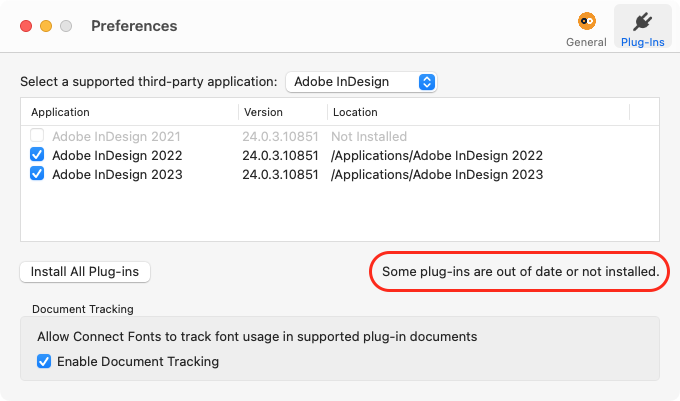This screenshot has height=401, width=680.
Task: Click the version number for InDesign 2022
Action: click(x=280, y=155)
